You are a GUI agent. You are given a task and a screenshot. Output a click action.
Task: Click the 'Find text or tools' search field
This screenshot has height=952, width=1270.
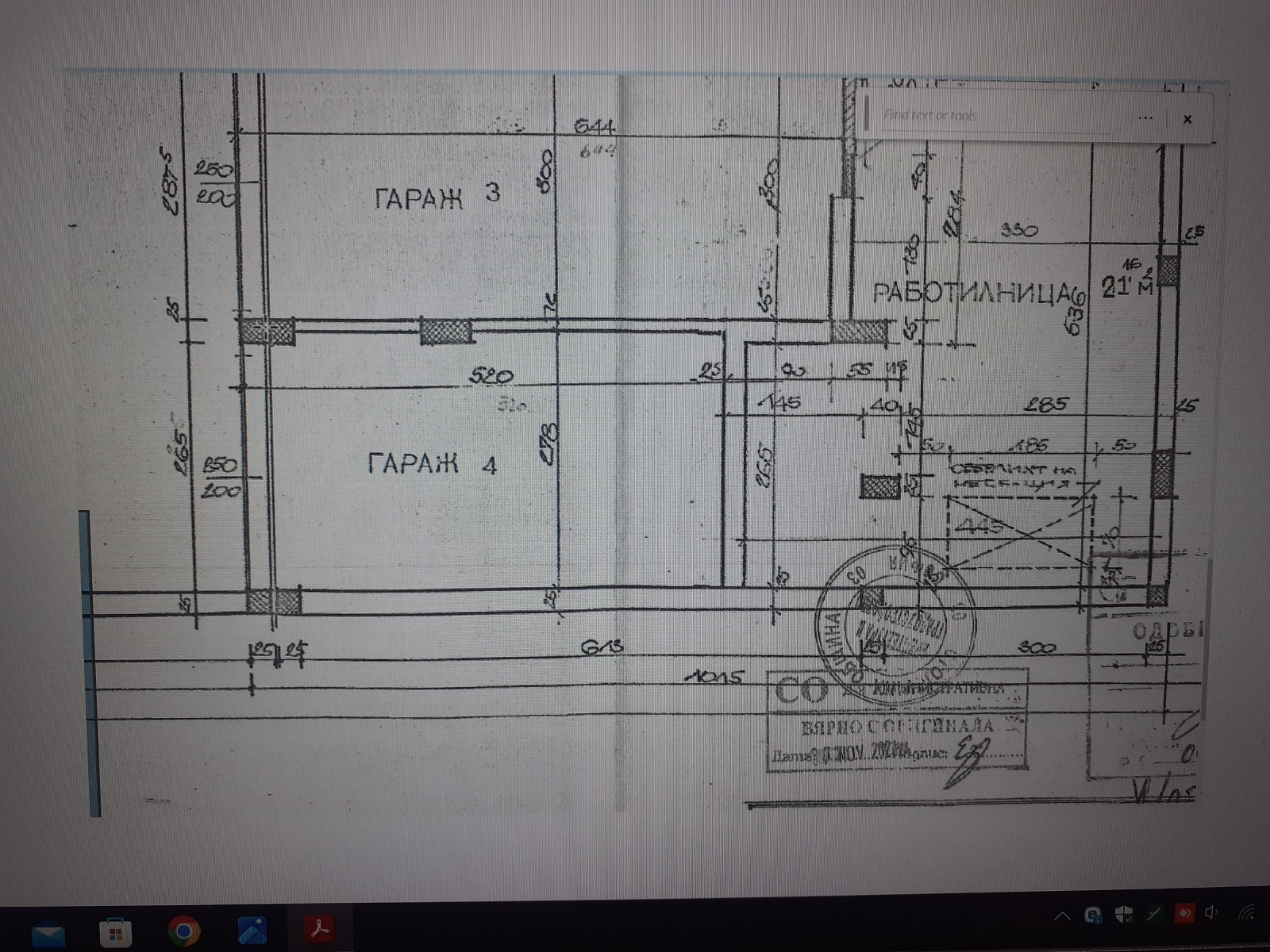pos(992,116)
